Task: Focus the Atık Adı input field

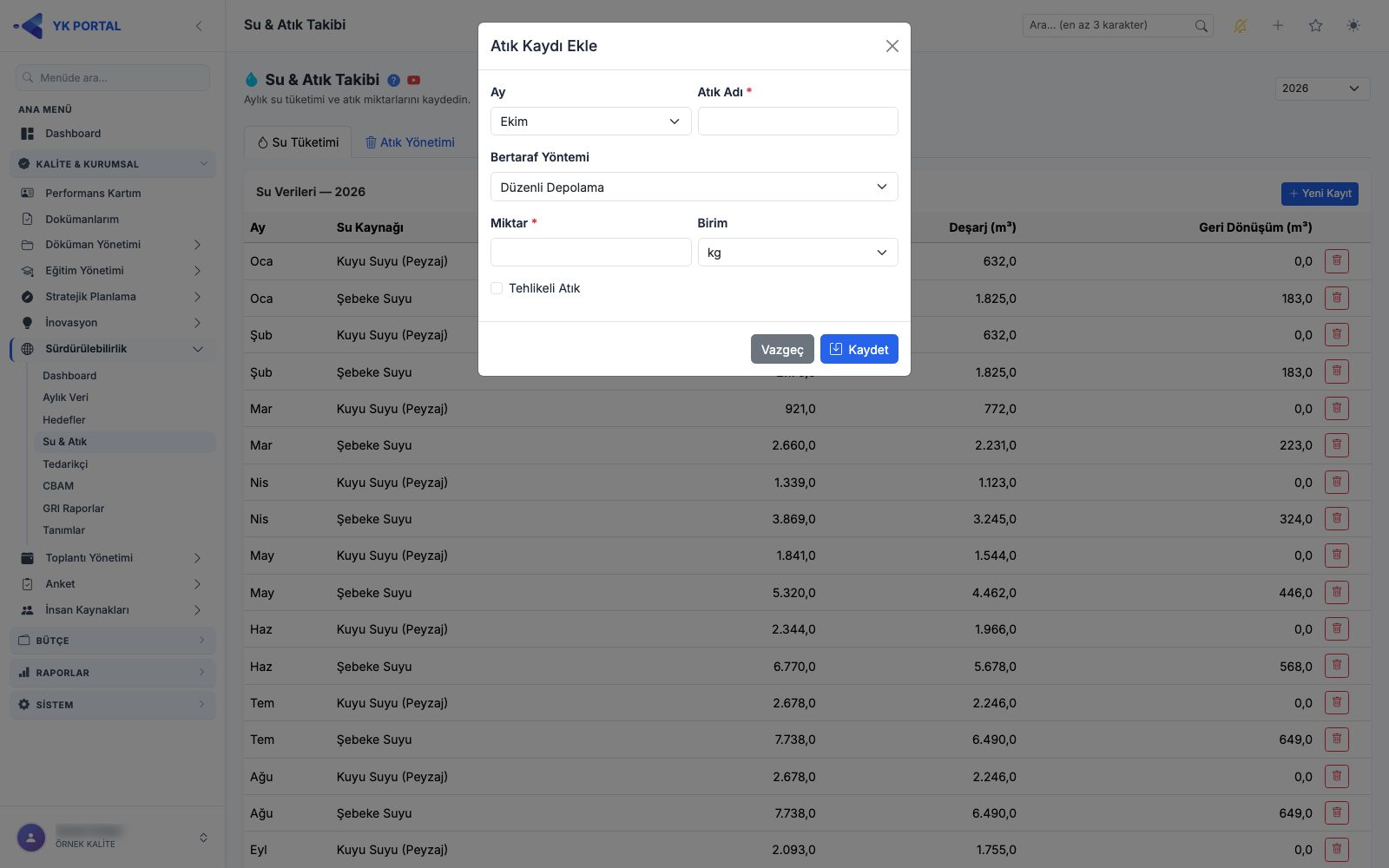Action: coord(798,122)
